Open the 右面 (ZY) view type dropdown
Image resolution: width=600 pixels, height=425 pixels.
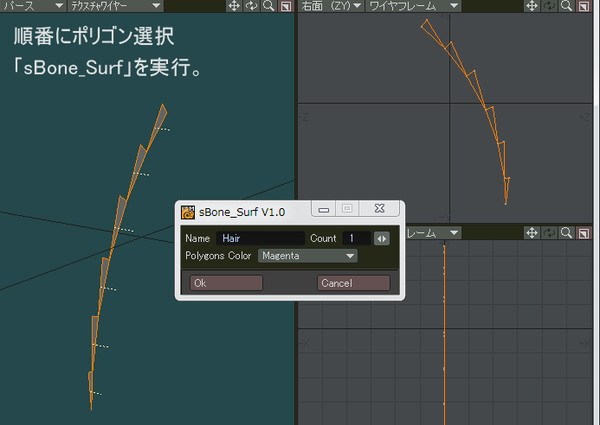coord(331,6)
